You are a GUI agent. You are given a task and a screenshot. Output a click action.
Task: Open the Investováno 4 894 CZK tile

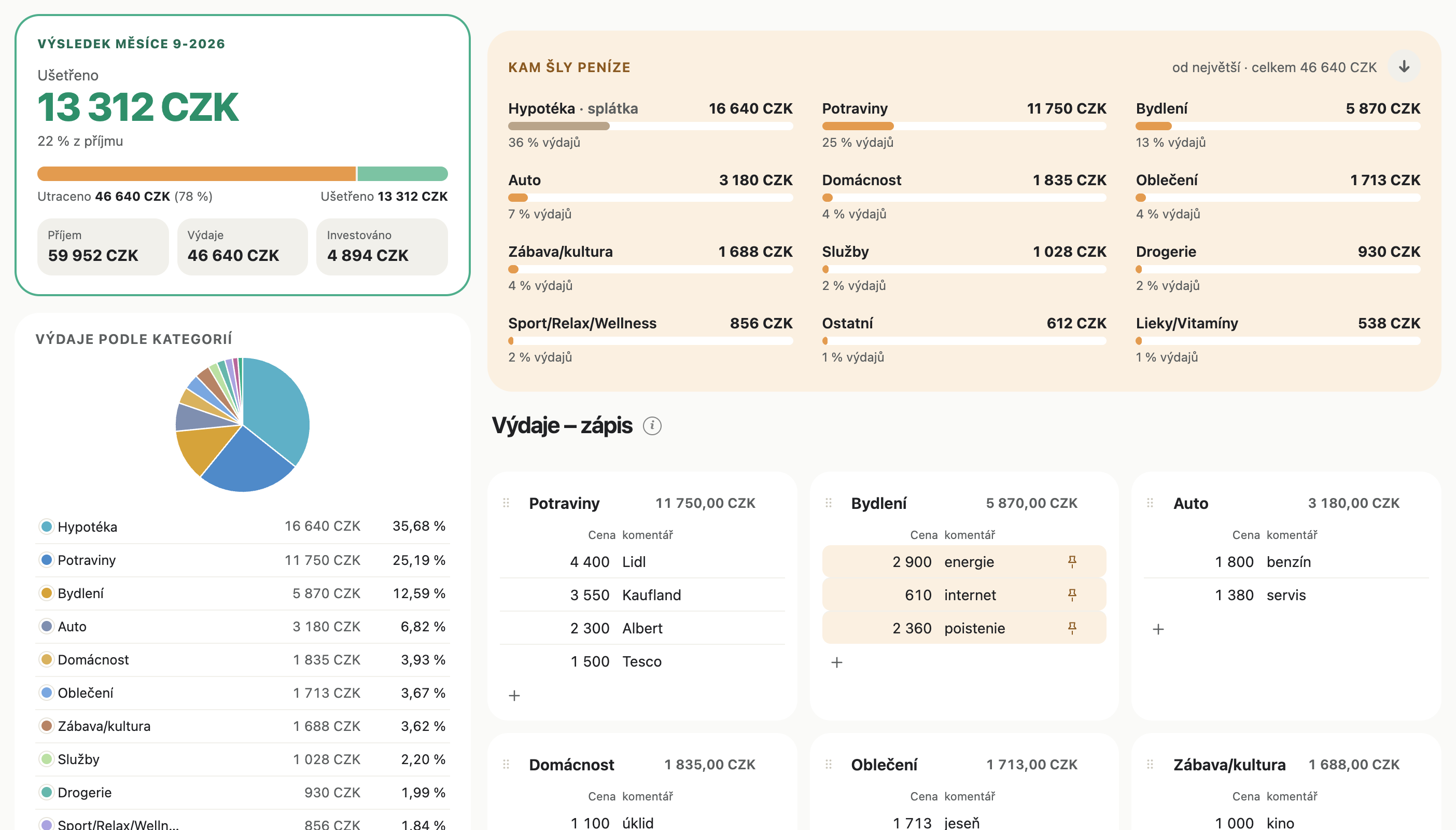[x=382, y=247]
